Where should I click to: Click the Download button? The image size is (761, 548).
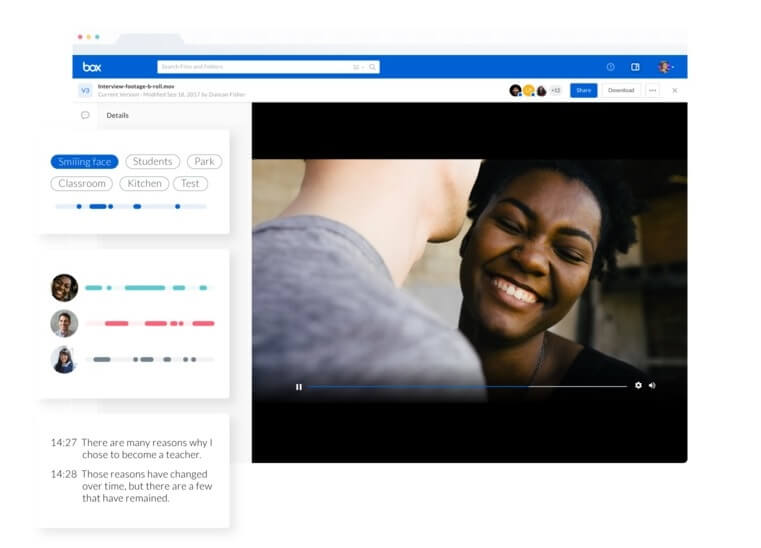(620, 90)
